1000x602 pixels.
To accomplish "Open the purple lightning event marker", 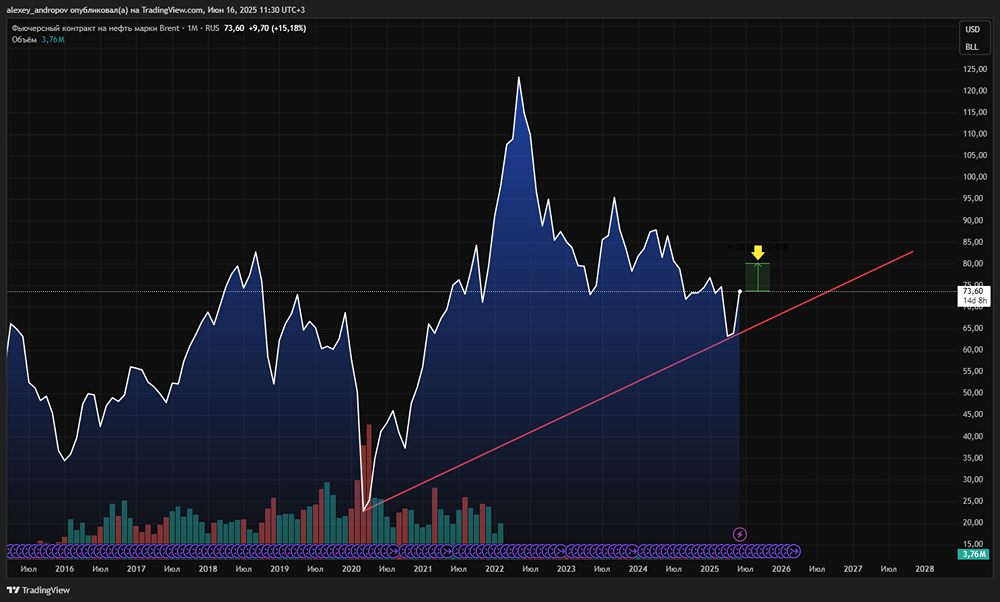I will click(x=739, y=534).
